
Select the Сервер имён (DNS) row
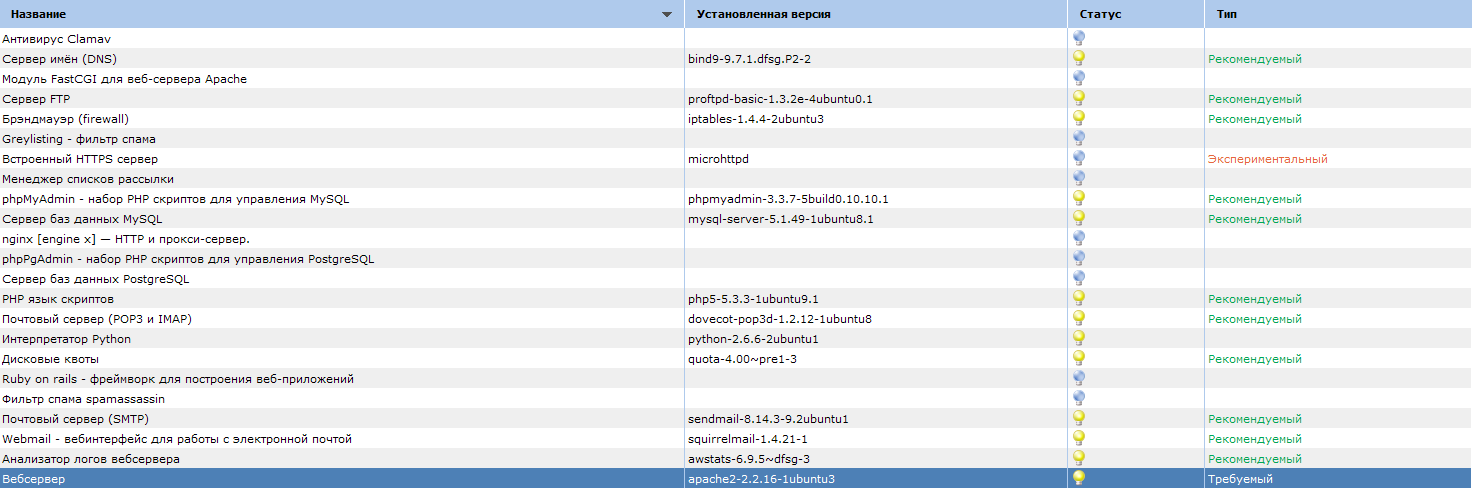click(736, 58)
